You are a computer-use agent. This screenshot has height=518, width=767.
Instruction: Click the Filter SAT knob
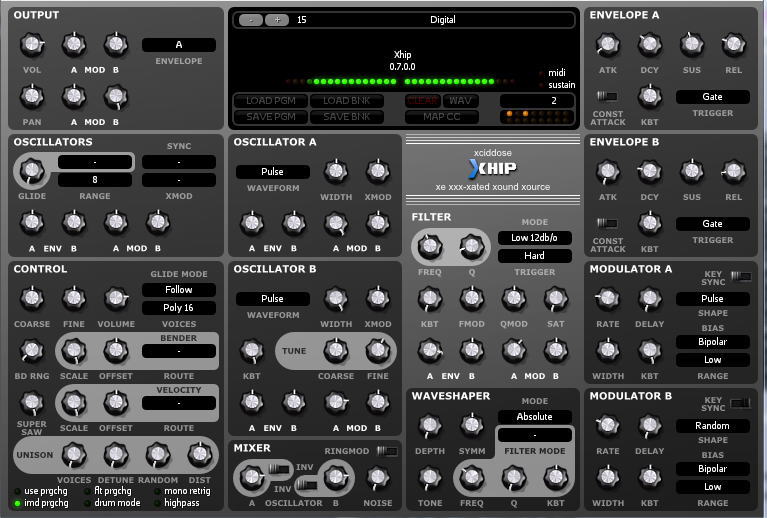[x=556, y=298]
